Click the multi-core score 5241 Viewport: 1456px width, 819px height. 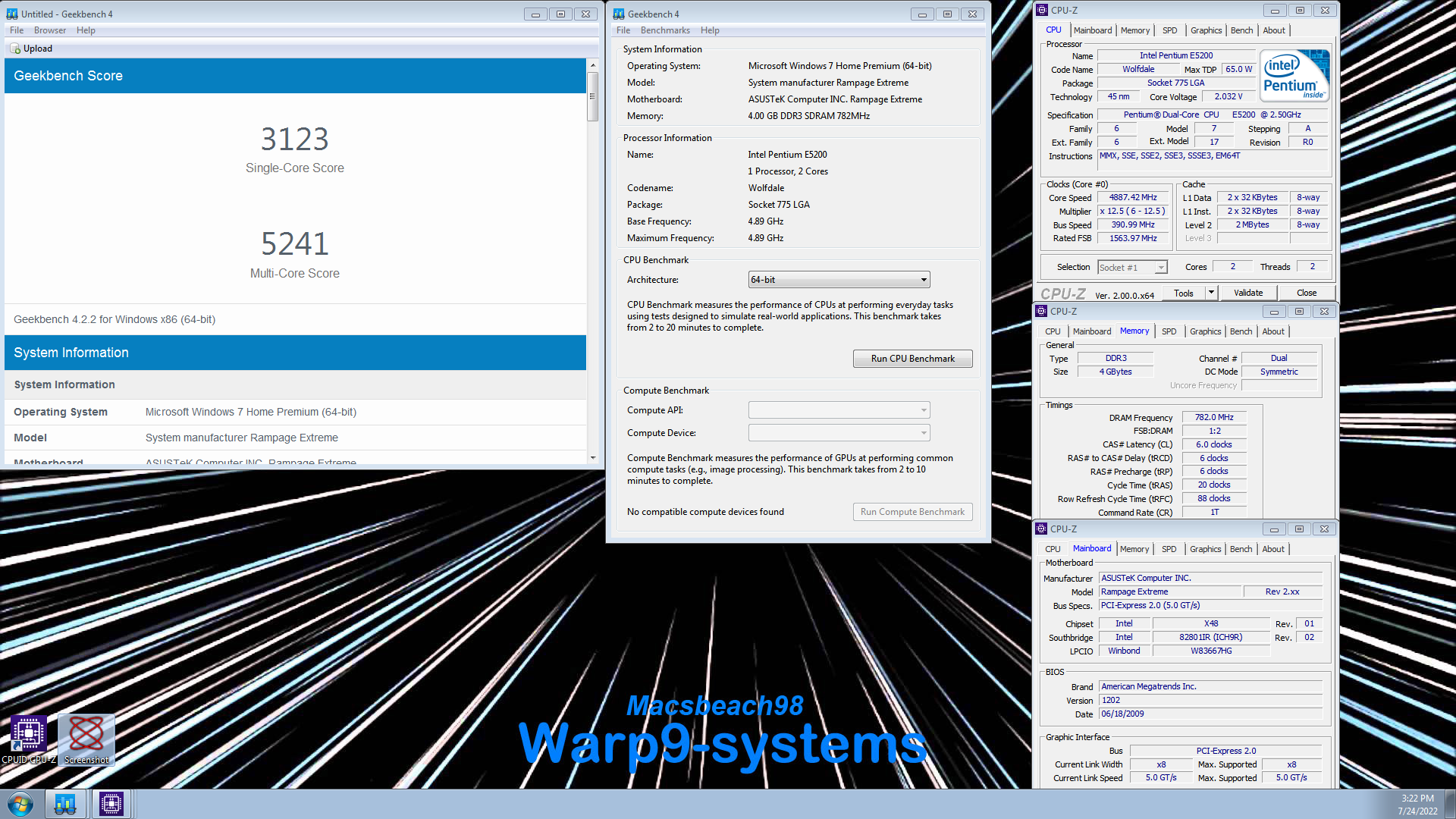pos(294,243)
